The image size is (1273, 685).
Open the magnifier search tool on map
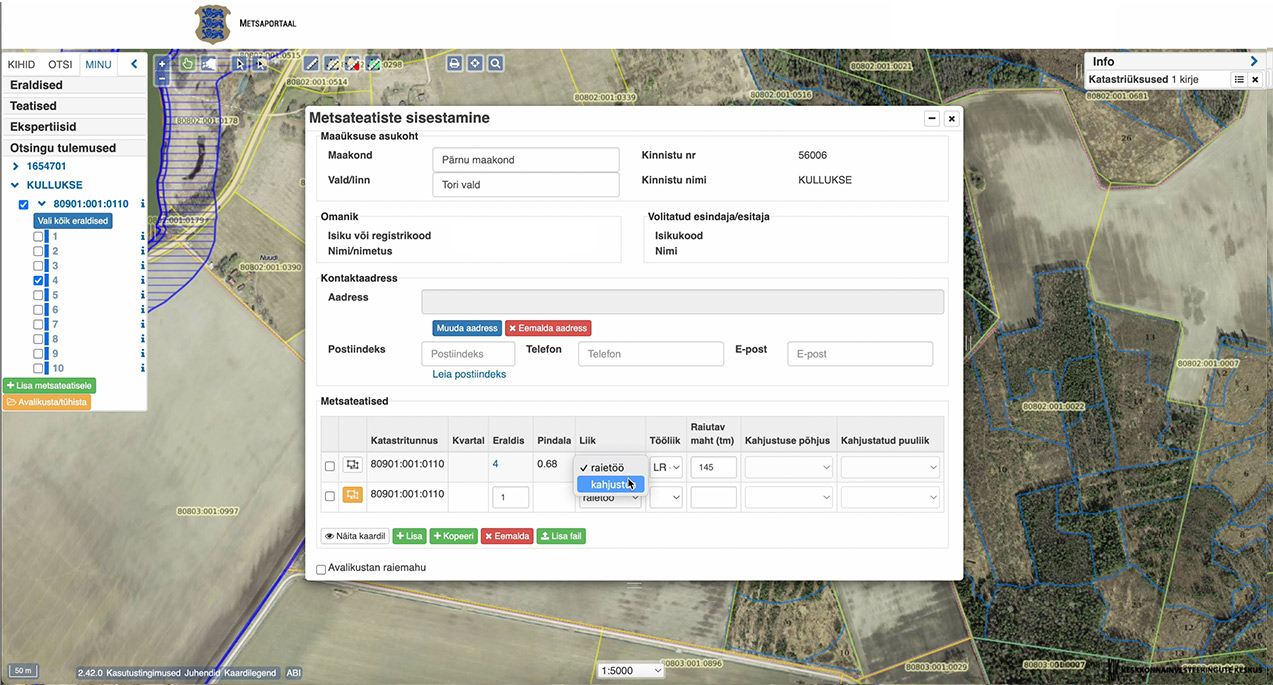tap(495, 63)
